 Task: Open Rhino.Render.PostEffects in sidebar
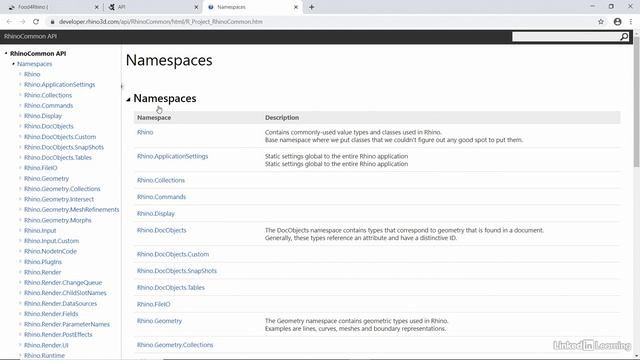(58, 334)
